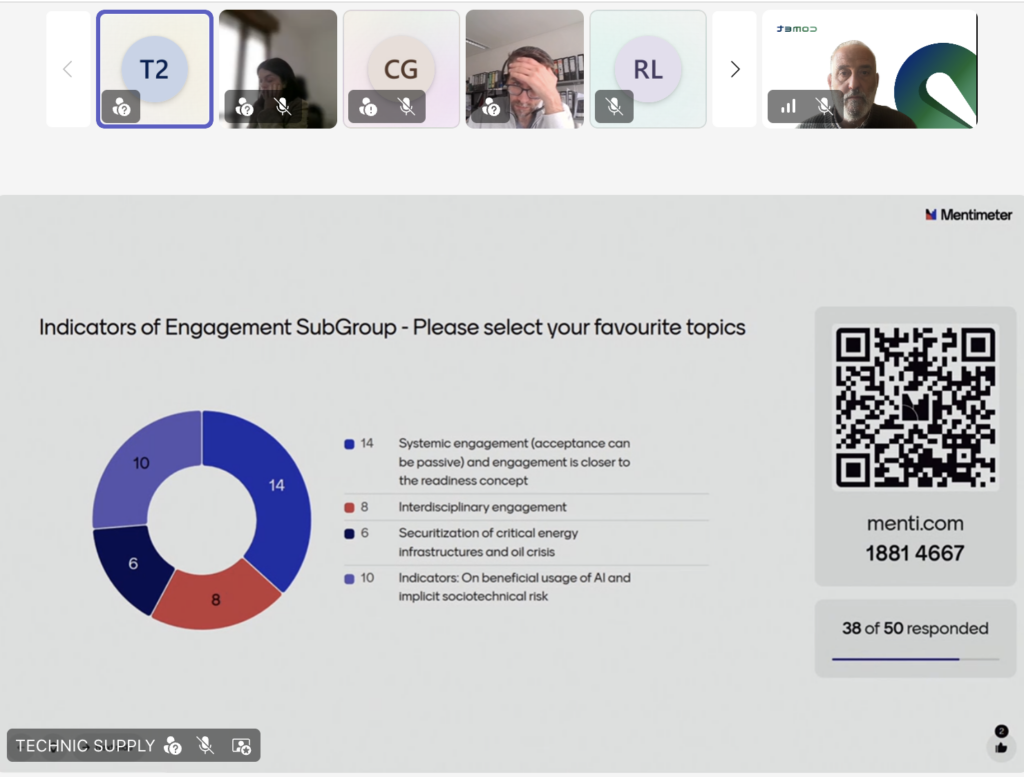This screenshot has height=777, width=1024.
Task: Click the participant warning icon on CG tile
Action: [368, 107]
